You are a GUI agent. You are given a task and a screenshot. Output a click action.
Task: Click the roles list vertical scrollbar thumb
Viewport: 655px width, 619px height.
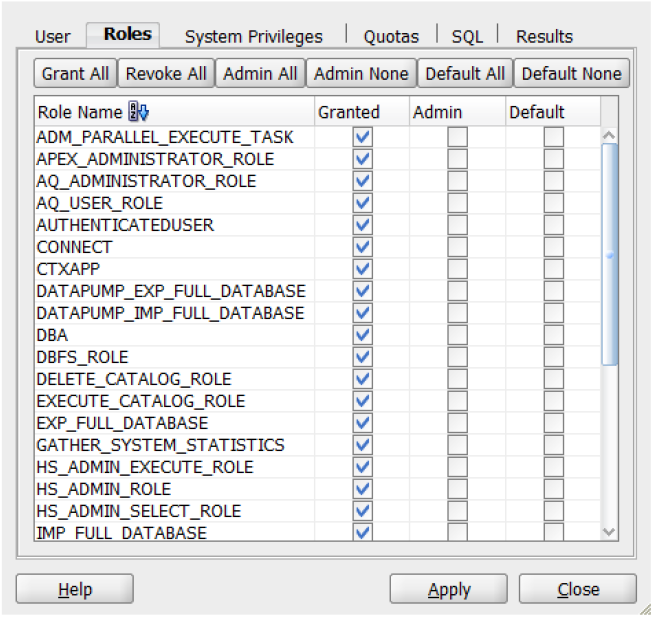coord(609,254)
